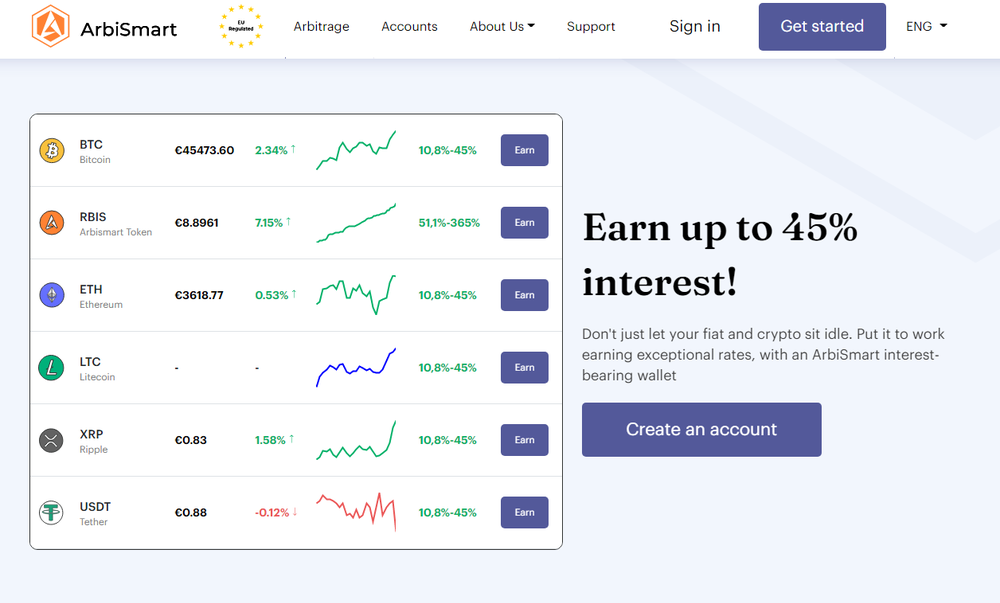The width and height of the screenshot is (1000, 603).
Task: Click Earn next to Bitcoin
Action: coord(524,150)
